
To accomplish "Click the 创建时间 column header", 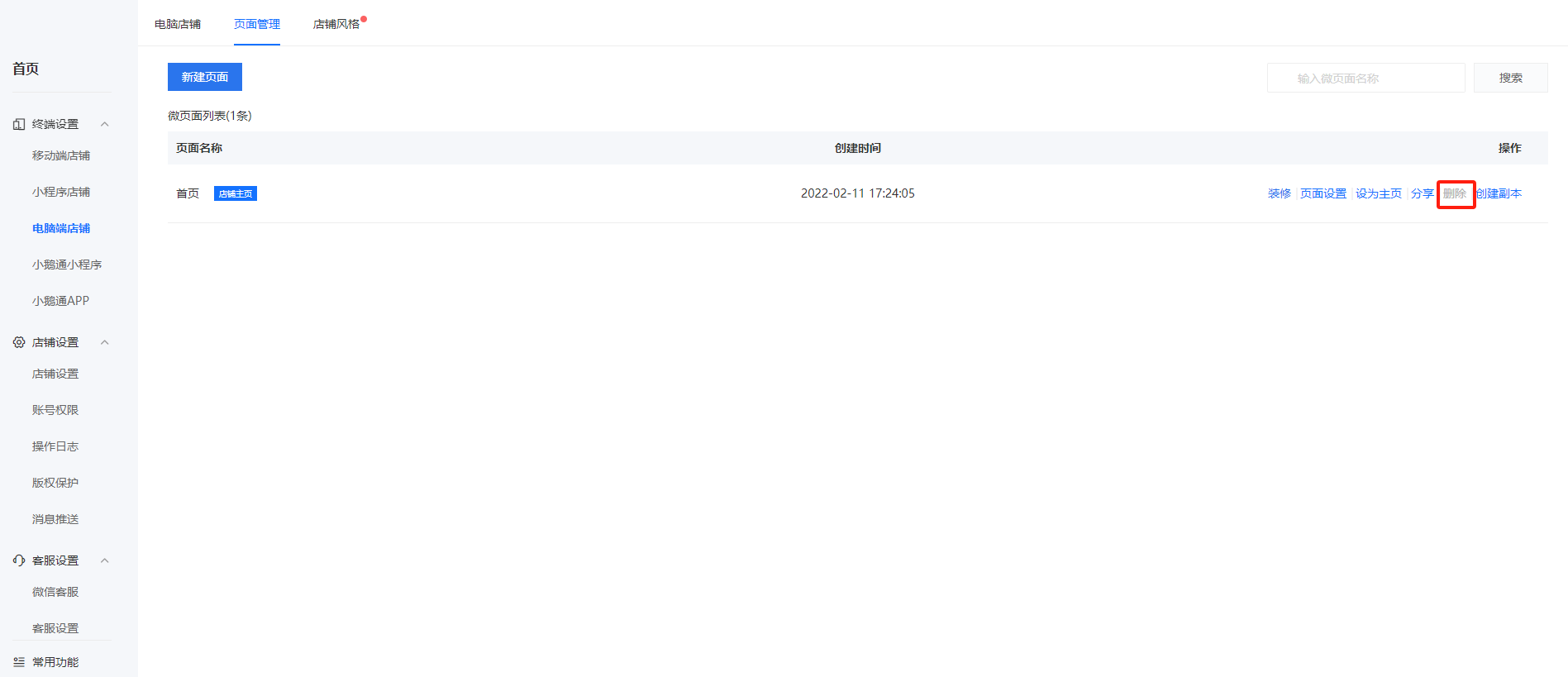I will pyautogui.click(x=858, y=148).
